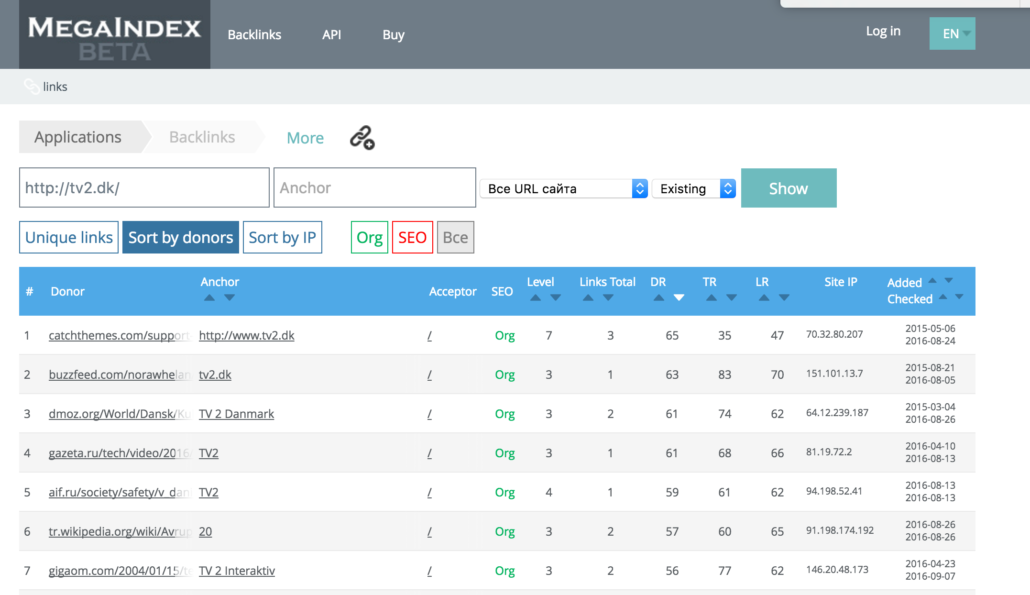Open the API nav menu
The image size is (1030, 595).
[332, 35]
